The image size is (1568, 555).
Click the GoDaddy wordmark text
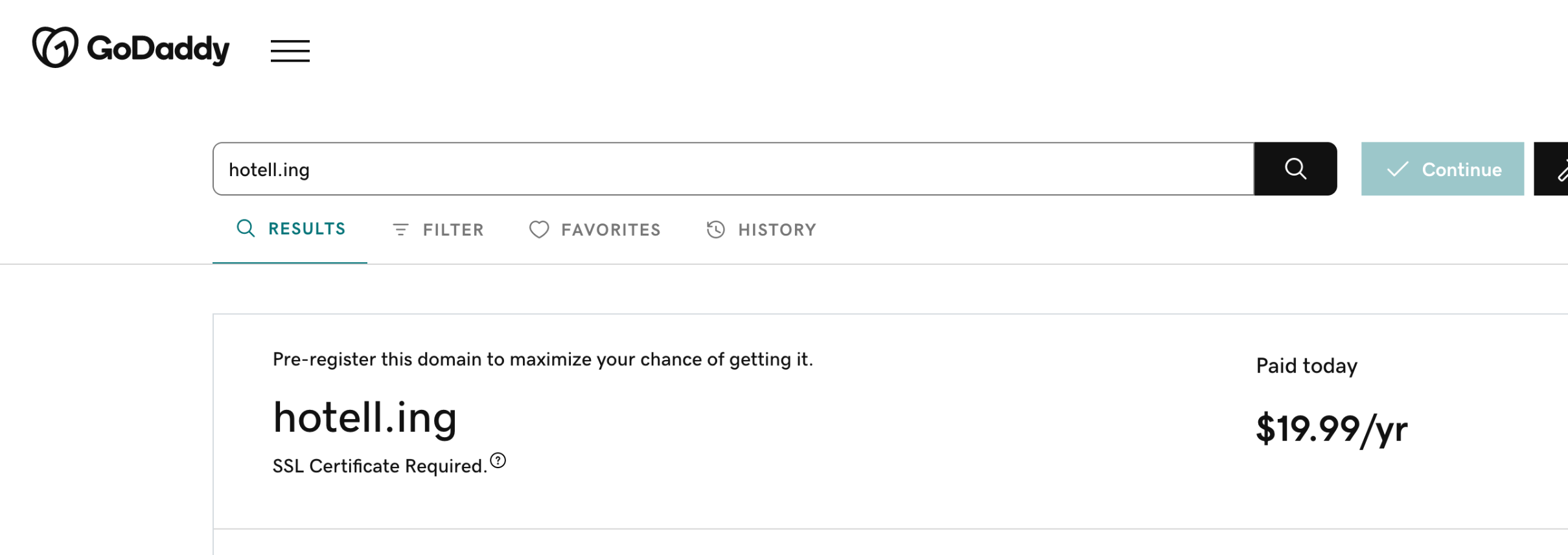(x=158, y=49)
